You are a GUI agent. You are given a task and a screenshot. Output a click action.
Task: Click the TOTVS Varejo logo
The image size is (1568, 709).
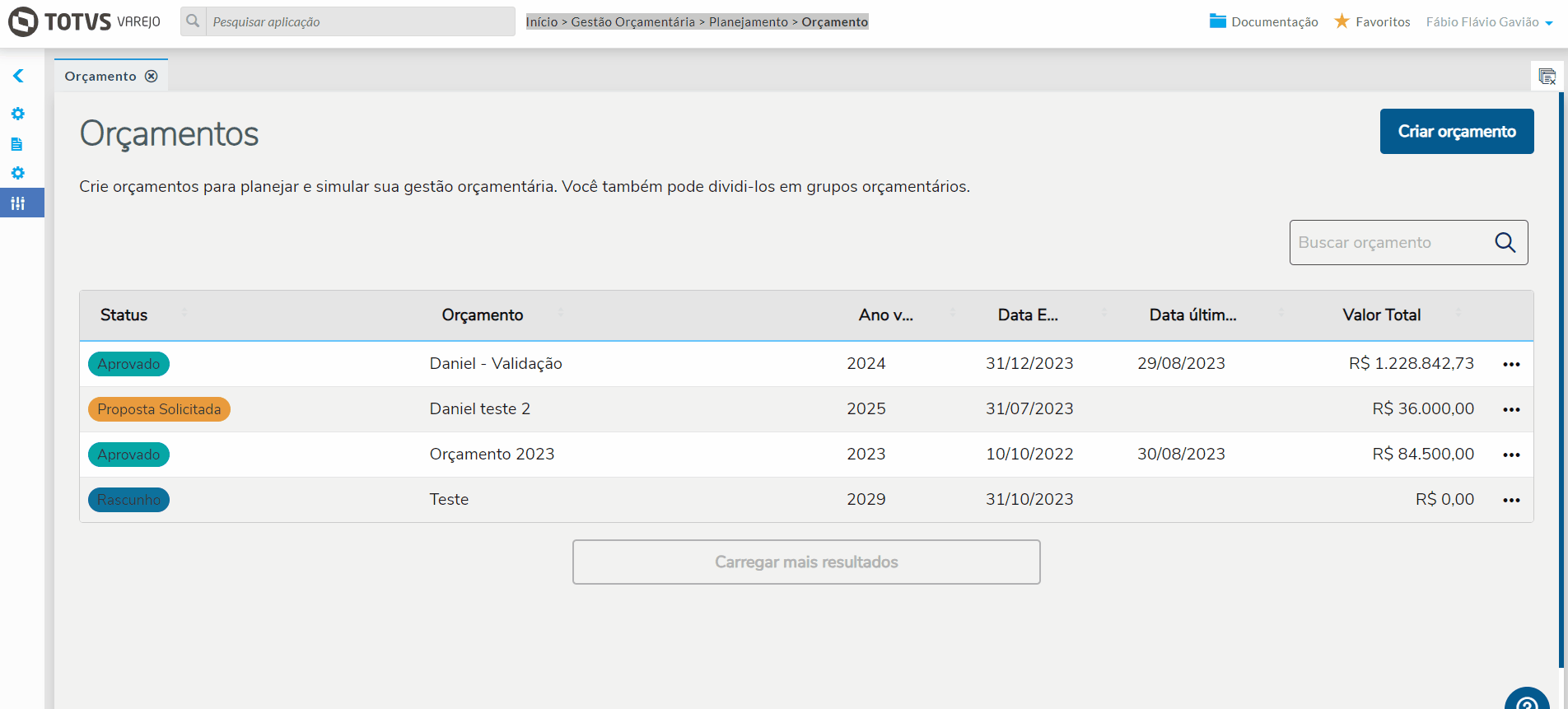pyautogui.click(x=84, y=21)
